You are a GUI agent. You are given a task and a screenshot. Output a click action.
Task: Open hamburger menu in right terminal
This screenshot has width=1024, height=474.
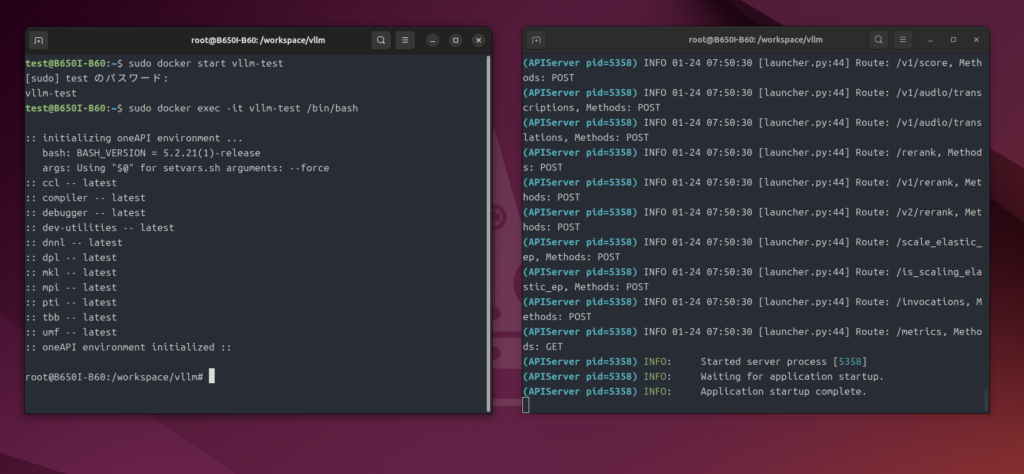tap(903, 40)
